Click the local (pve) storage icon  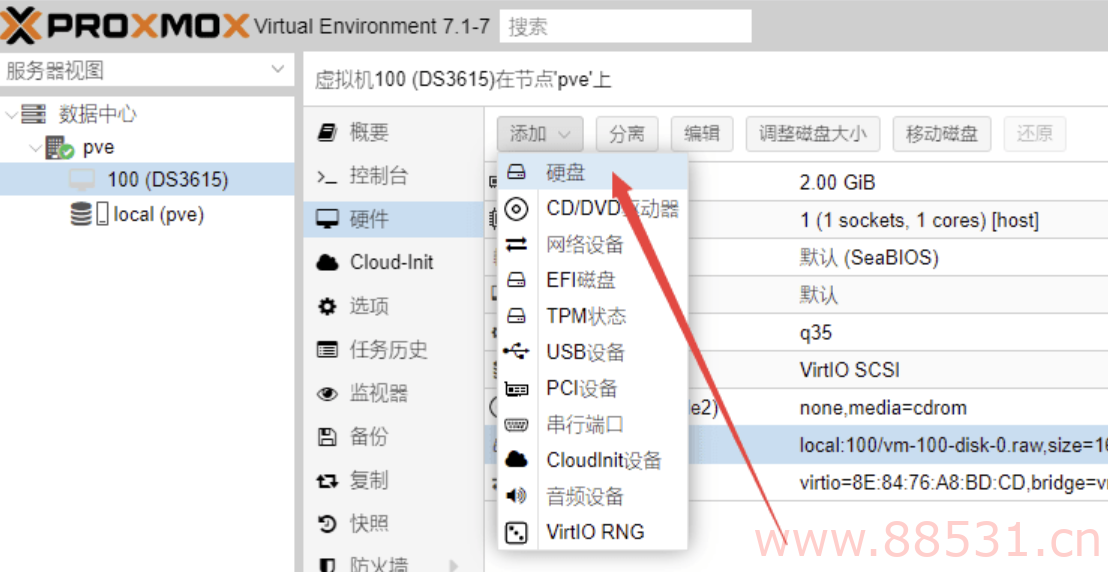[90, 214]
